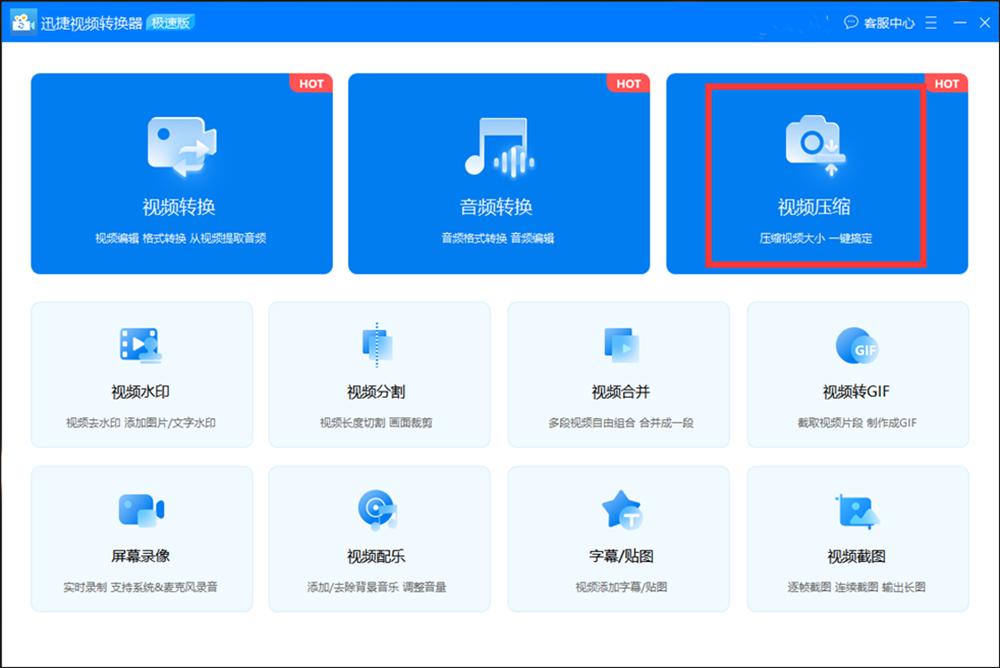This screenshot has width=1000, height=668.
Task: Click the customer service chat bubble icon
Action: [851, 22]
